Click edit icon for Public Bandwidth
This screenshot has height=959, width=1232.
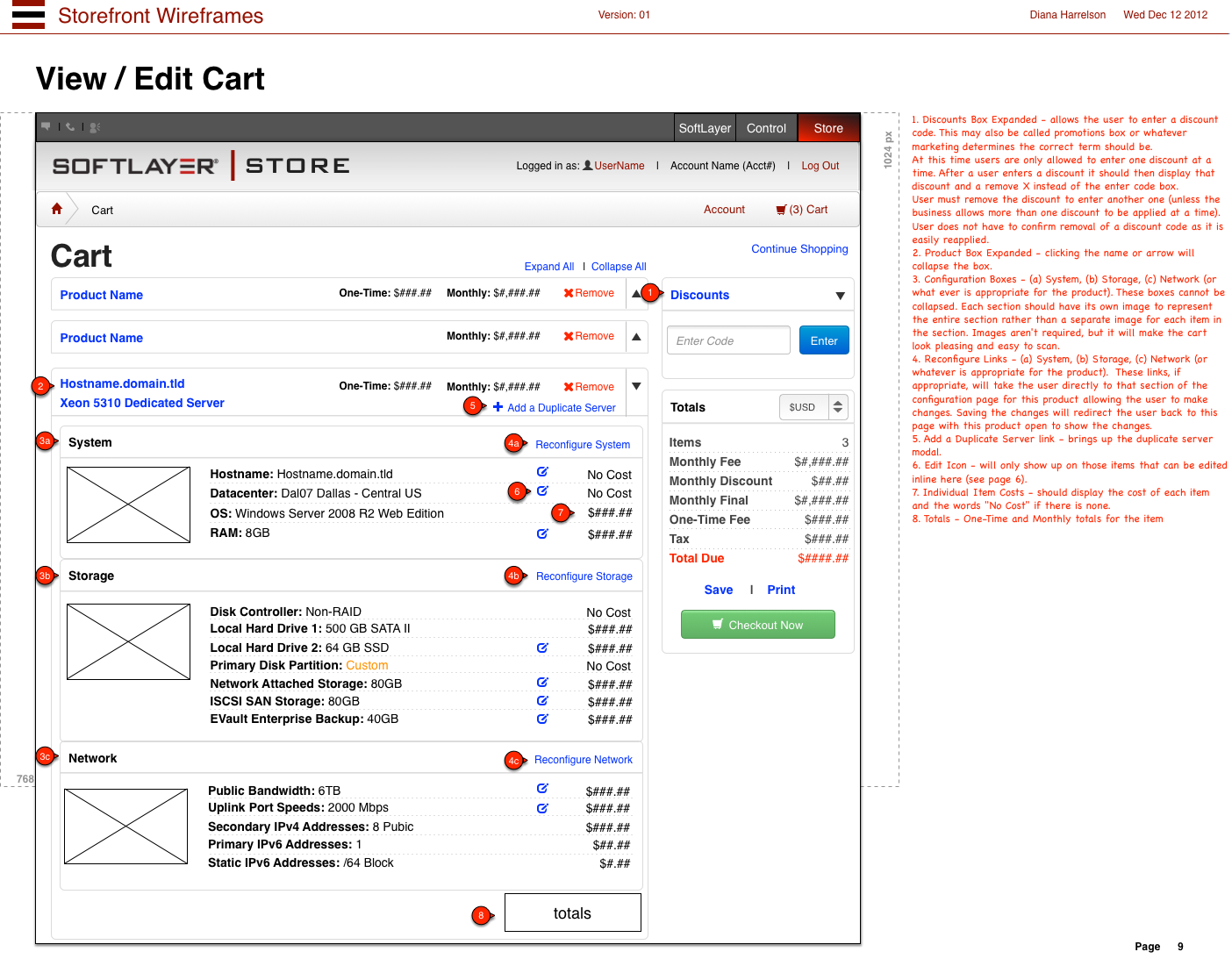click(542, 789)
